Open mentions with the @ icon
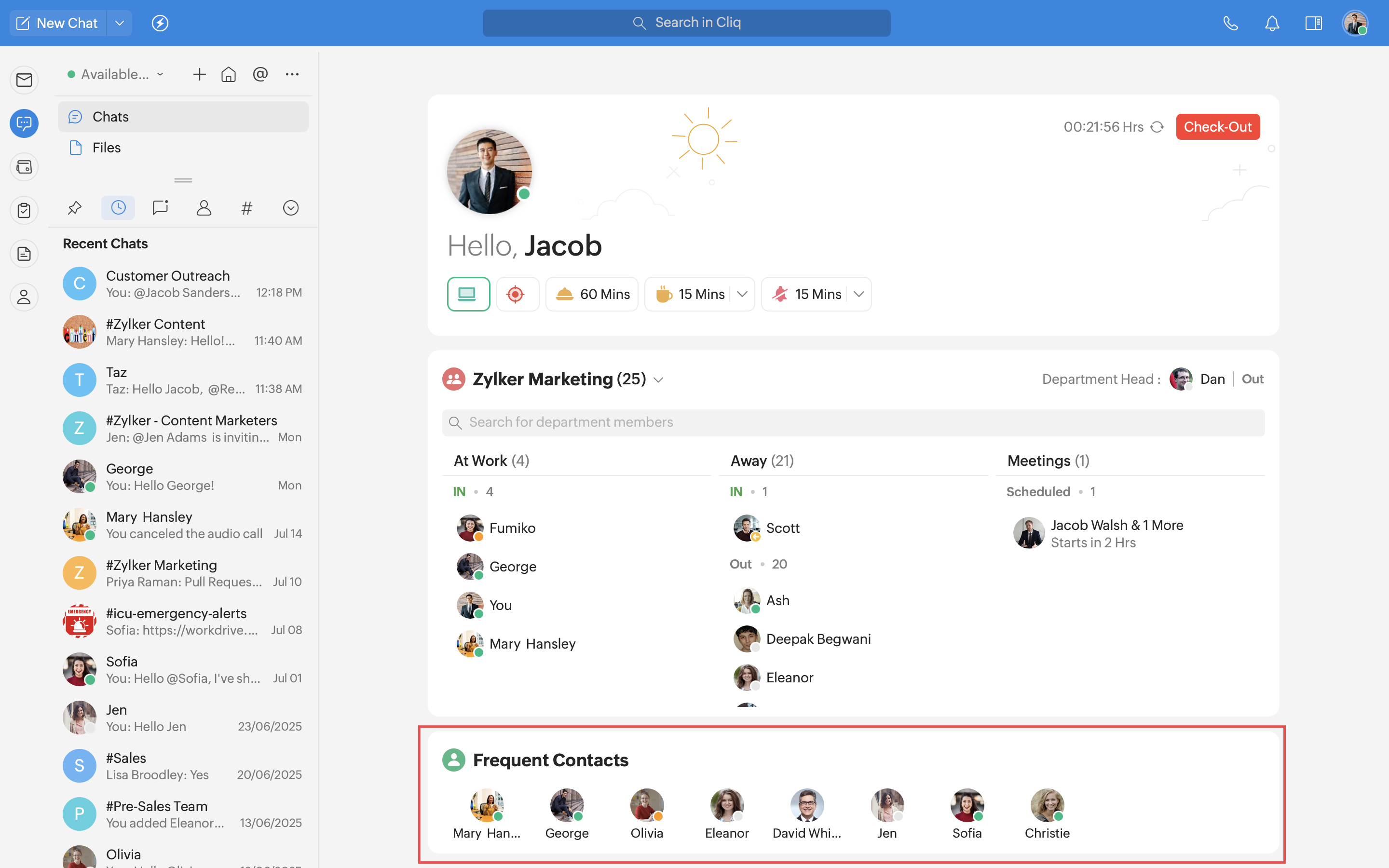Image resolution: width=1389 pixels, height=868 pixels. pos(260,74)
